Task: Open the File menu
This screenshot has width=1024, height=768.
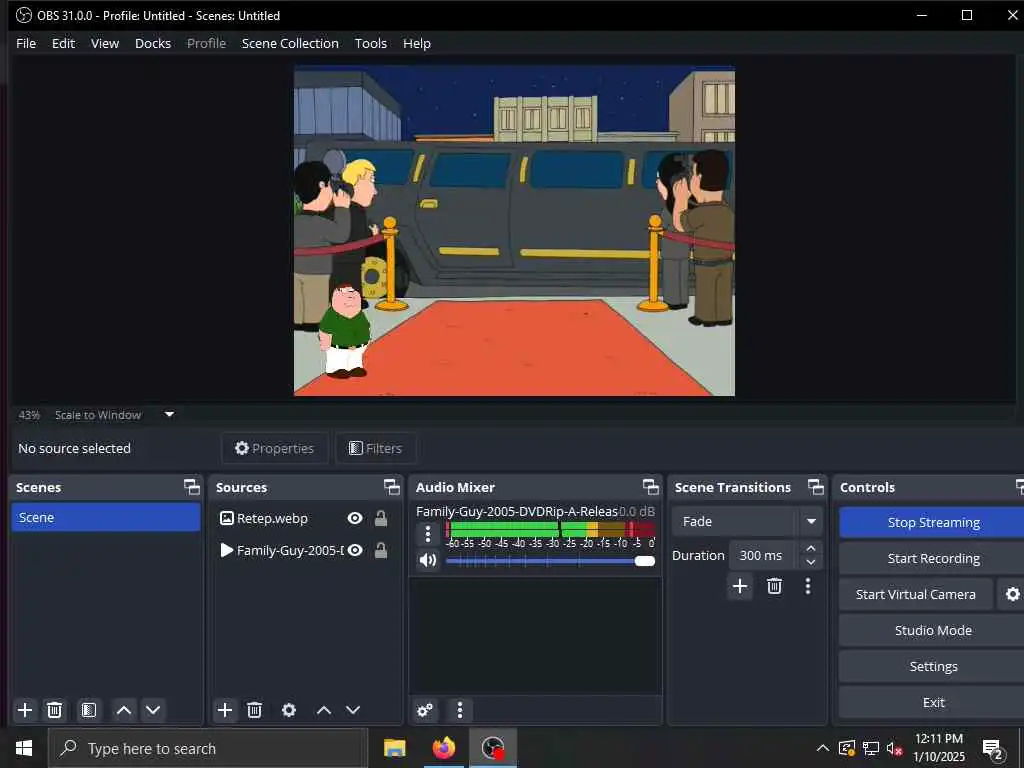Action: click(26, 43)
